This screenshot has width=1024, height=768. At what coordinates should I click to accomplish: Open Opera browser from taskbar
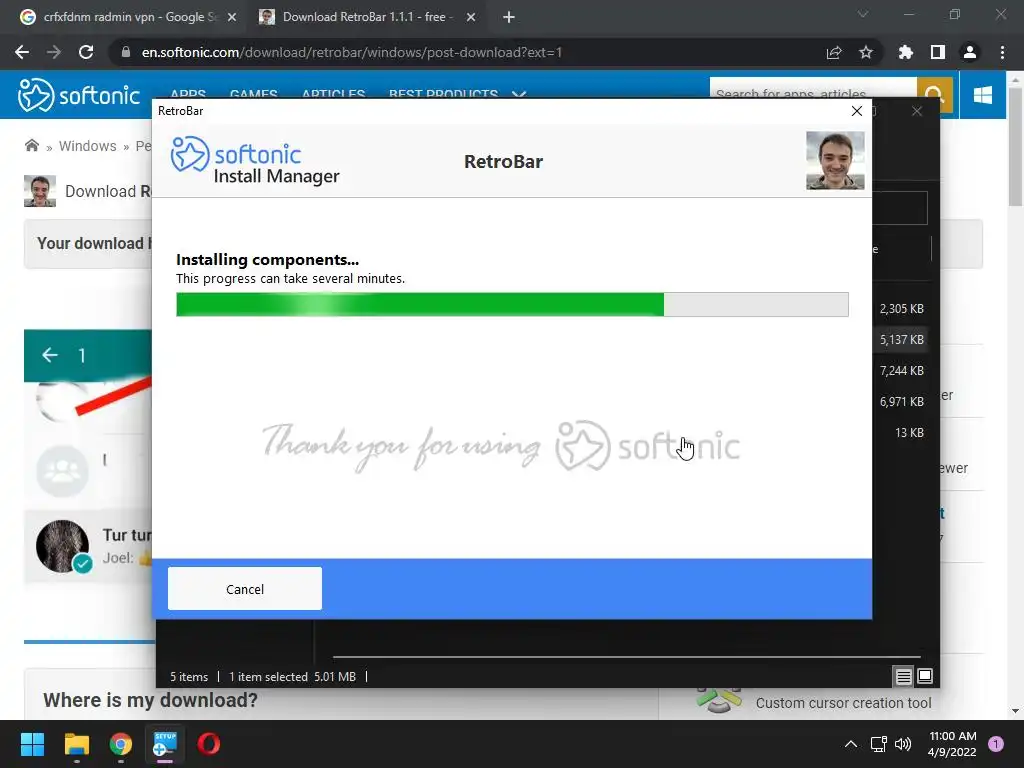click(209, 744)
